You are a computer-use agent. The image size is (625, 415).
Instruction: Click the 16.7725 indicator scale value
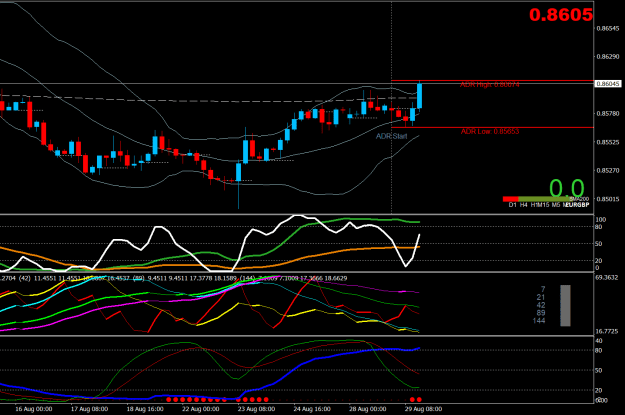pyautogui.click(x=607, y=331)
